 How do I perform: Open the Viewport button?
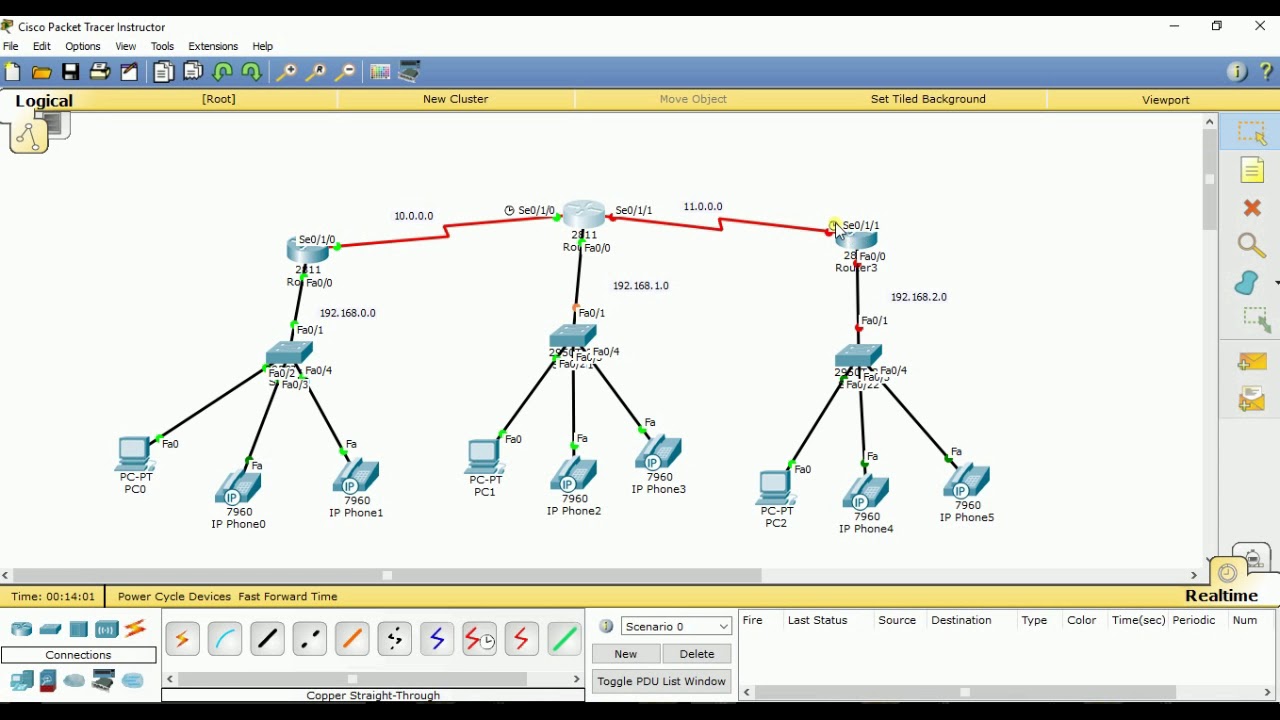(x=1166, y=99)
